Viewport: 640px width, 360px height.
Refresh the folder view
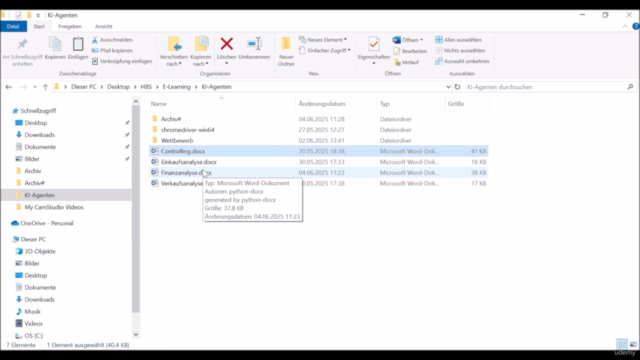coord(457,87)
